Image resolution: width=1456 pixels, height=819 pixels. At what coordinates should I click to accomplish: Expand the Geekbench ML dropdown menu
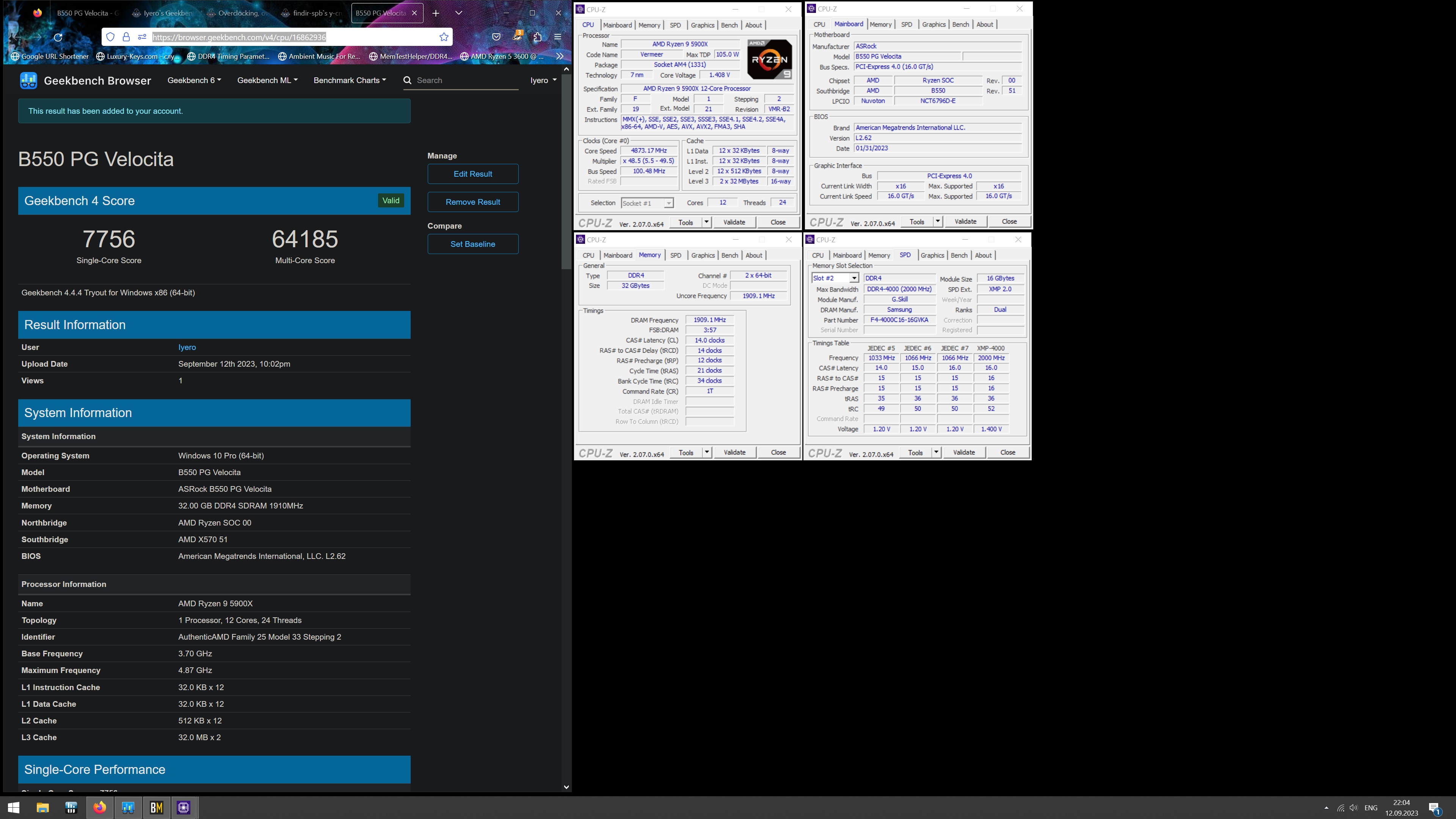coord(267,80)
